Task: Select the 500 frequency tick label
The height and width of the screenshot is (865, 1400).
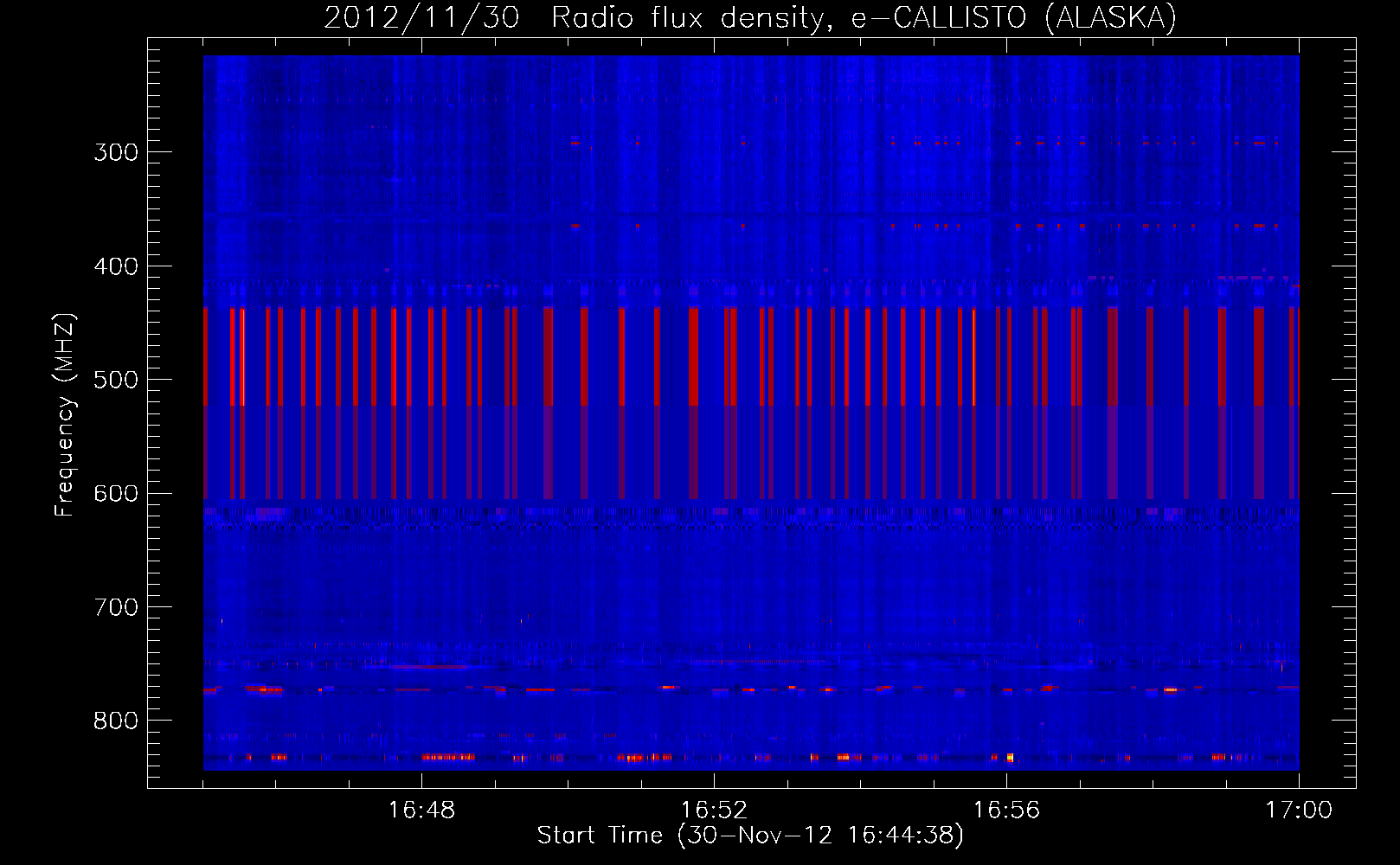Action: tap(116, 380)
